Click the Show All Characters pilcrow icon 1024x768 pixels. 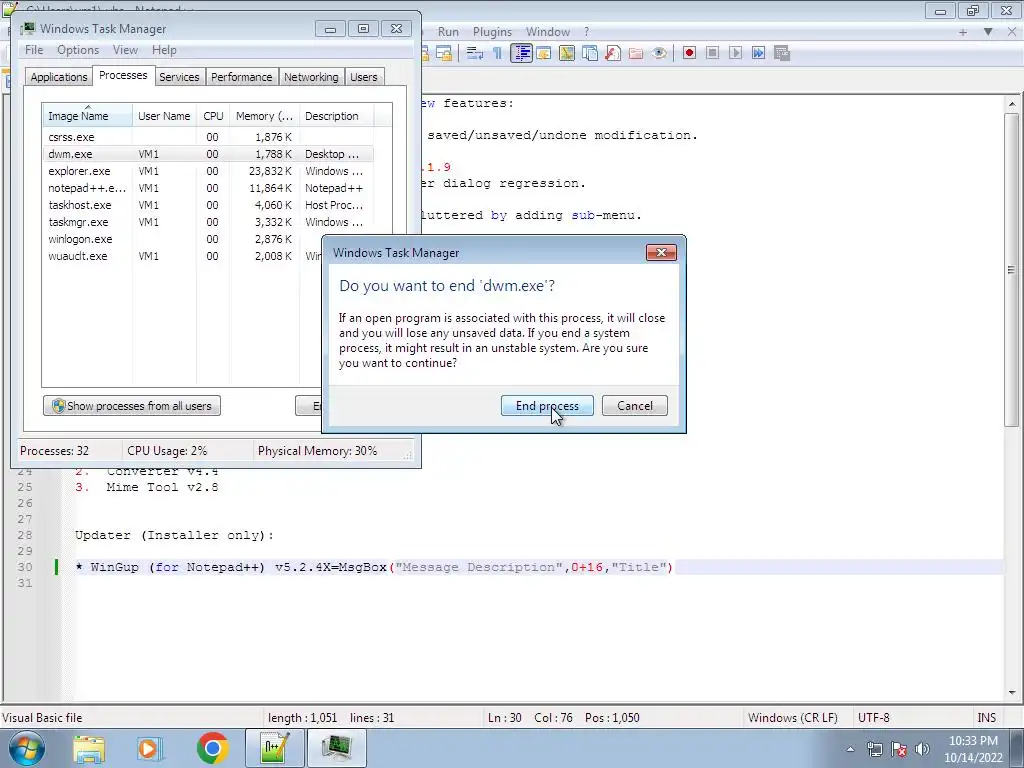click(x=498, y=54)
